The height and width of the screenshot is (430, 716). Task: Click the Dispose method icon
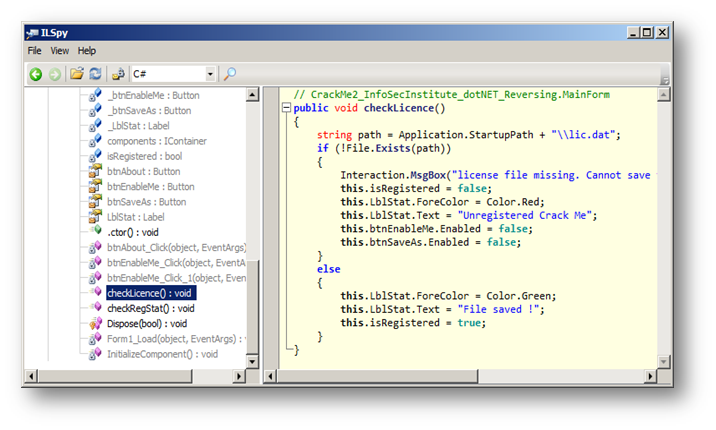(x=95, y=323)
